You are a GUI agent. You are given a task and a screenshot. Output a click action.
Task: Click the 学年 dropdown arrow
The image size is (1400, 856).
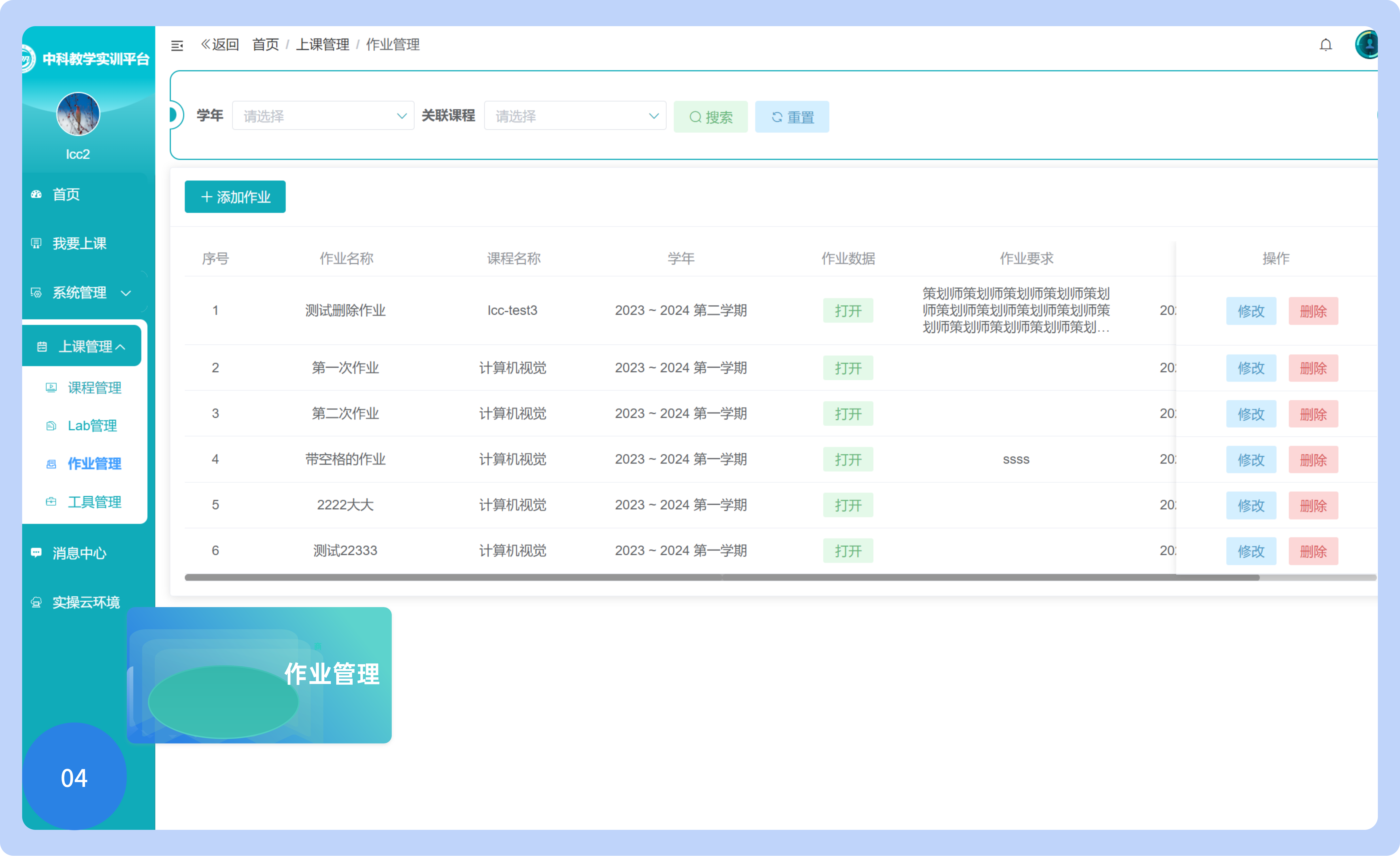pyautogui.click(x=402, y=116)
